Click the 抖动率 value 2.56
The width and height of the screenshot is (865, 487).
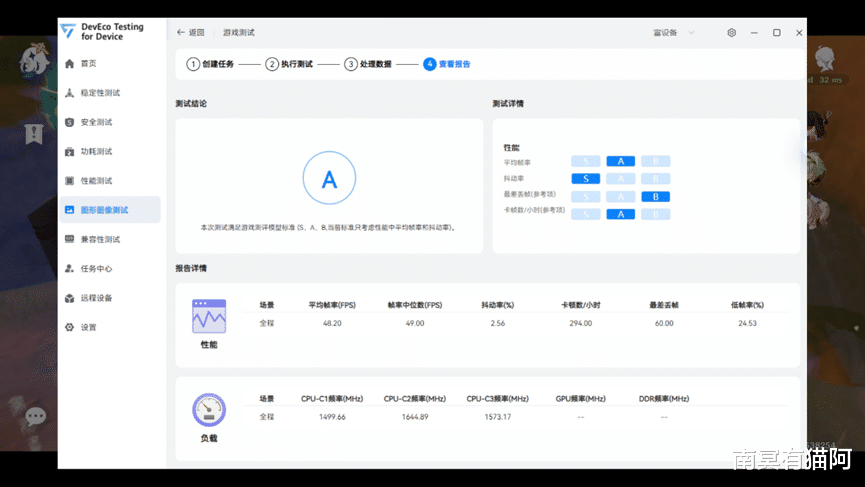tap(498, 324)
